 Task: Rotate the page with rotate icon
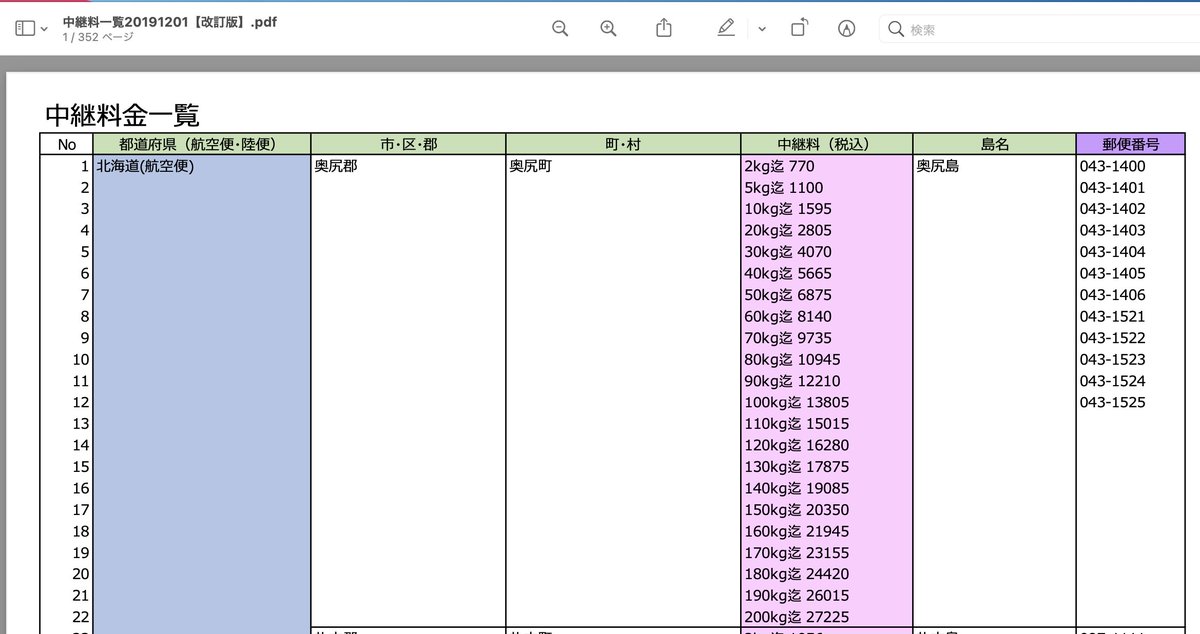[x=798, y=28]
